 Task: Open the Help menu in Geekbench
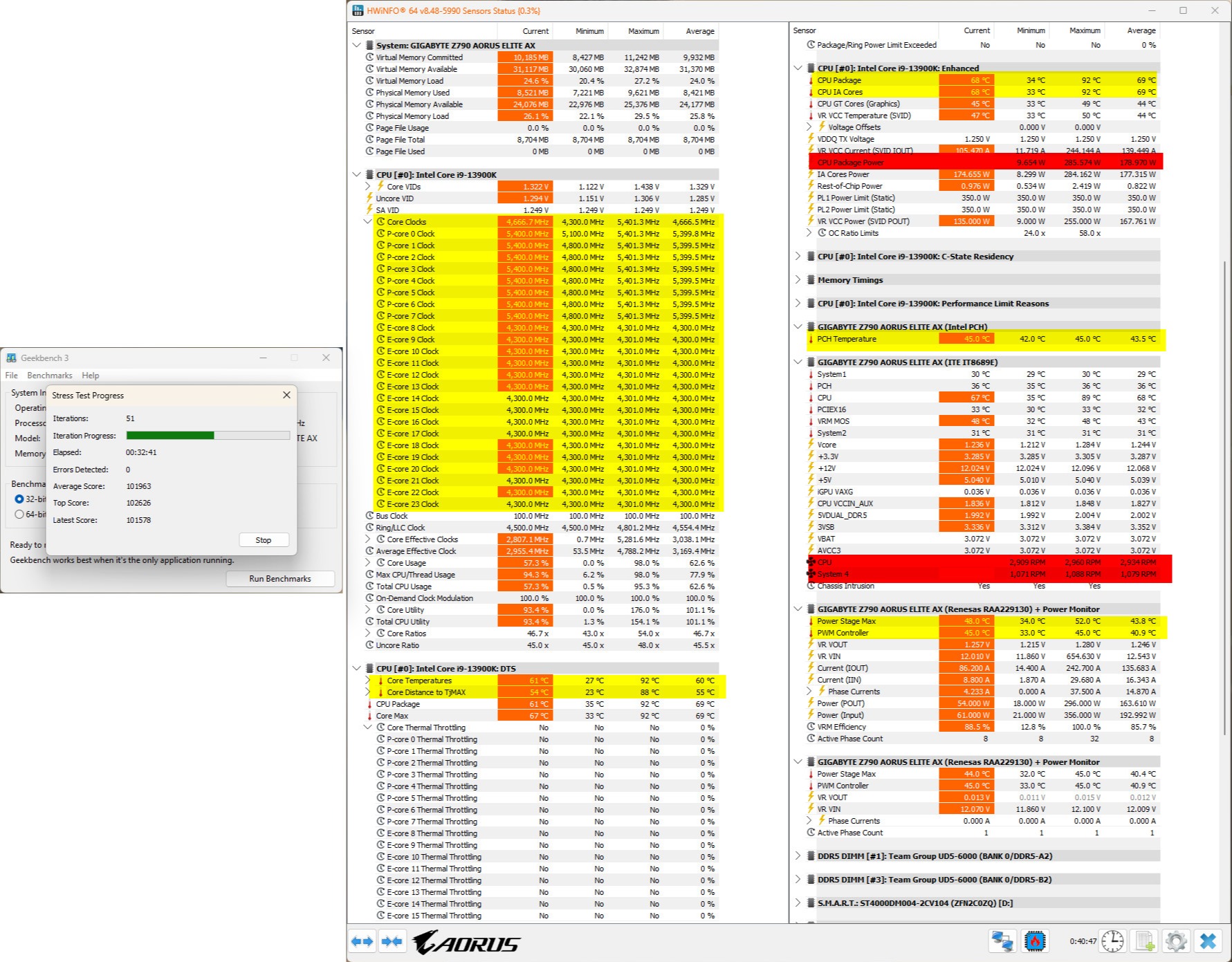click(x=91, y=376)
